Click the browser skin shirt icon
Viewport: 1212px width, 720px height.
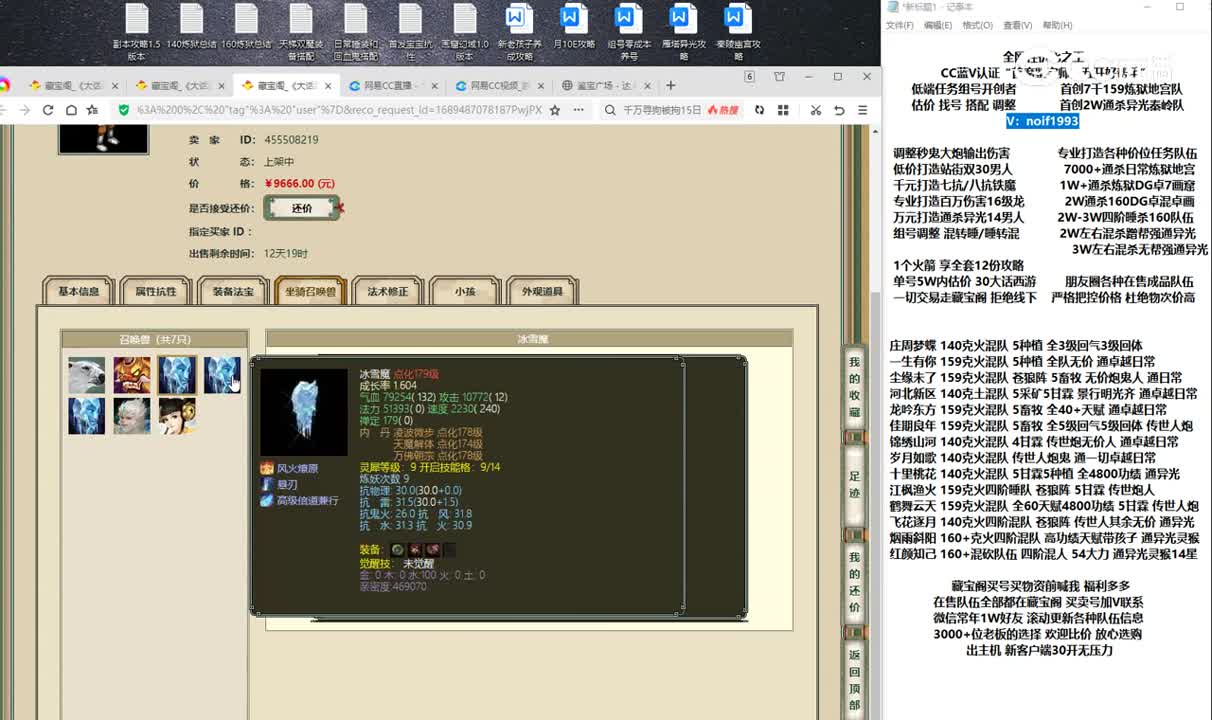779,77
